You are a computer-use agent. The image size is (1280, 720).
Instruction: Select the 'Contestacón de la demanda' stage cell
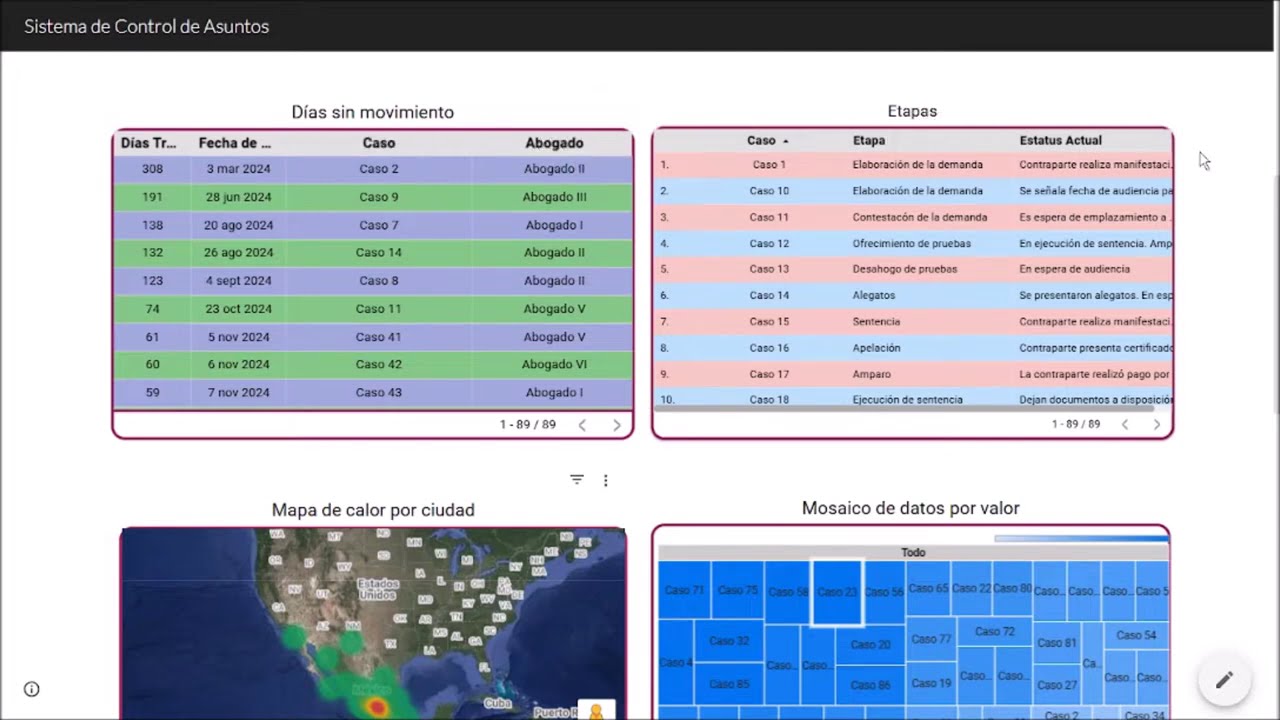tap(920, 217)
